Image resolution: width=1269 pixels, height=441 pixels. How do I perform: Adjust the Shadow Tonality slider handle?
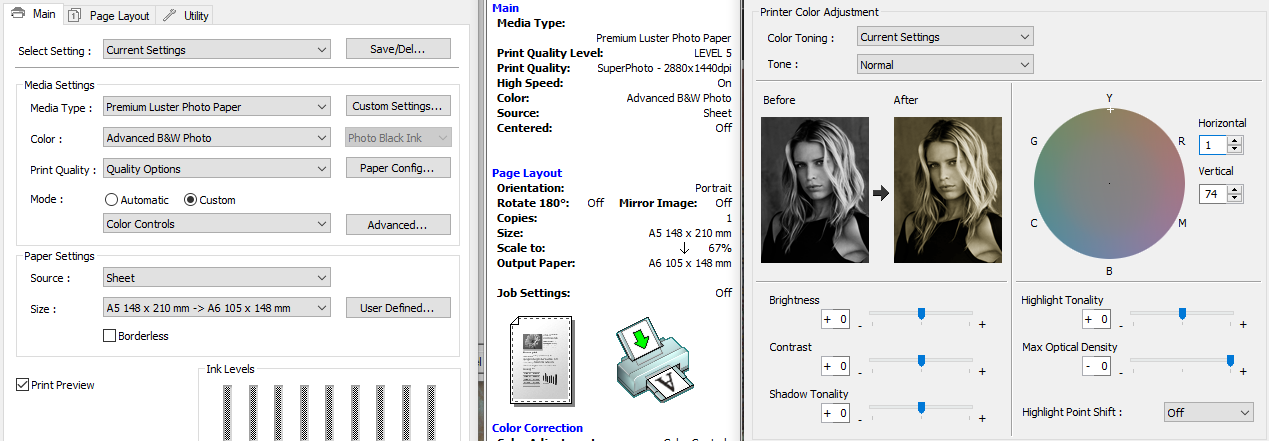pyautogui.click(x=921, y=407)
